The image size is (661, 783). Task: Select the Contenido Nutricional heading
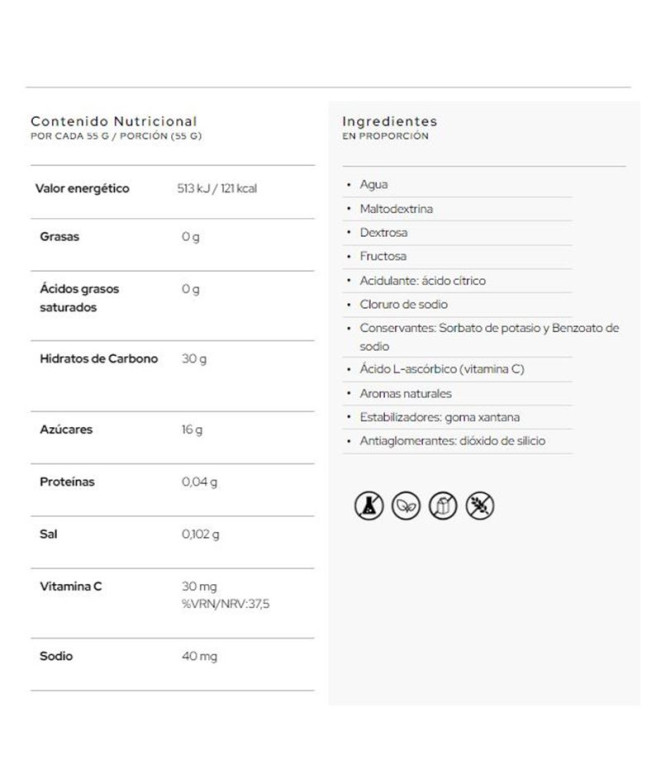(114, 121)
